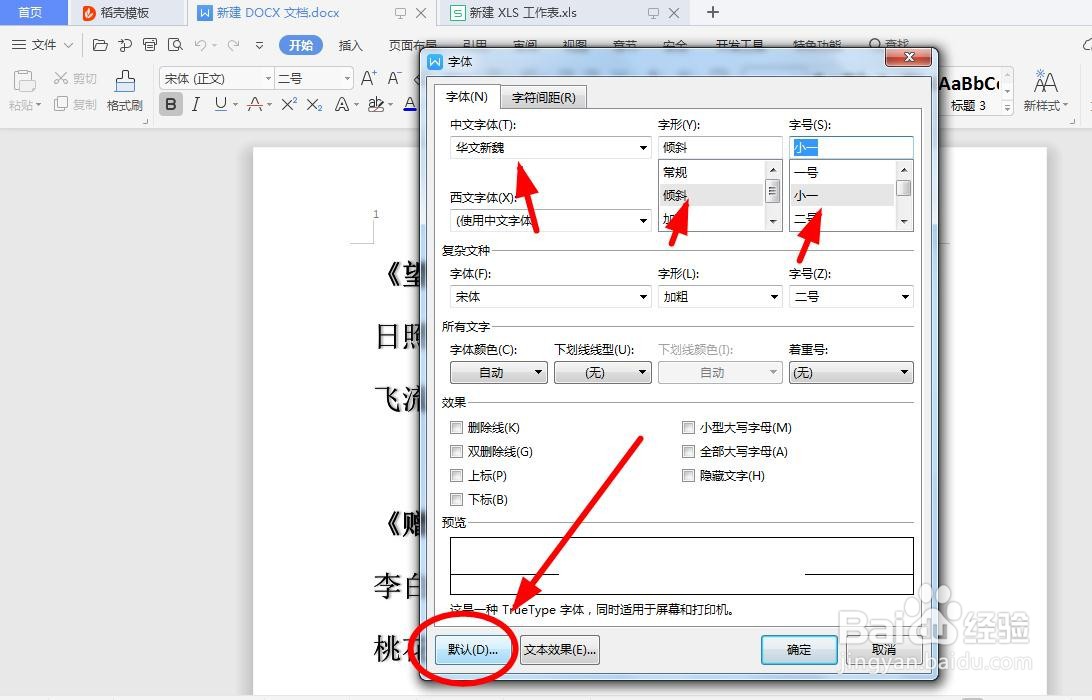The height and width of the screenshot is (700, 1092).
Task: Toggle underline formatting in the ribbon
Action: pyautogui.click(x=218, y=104)
